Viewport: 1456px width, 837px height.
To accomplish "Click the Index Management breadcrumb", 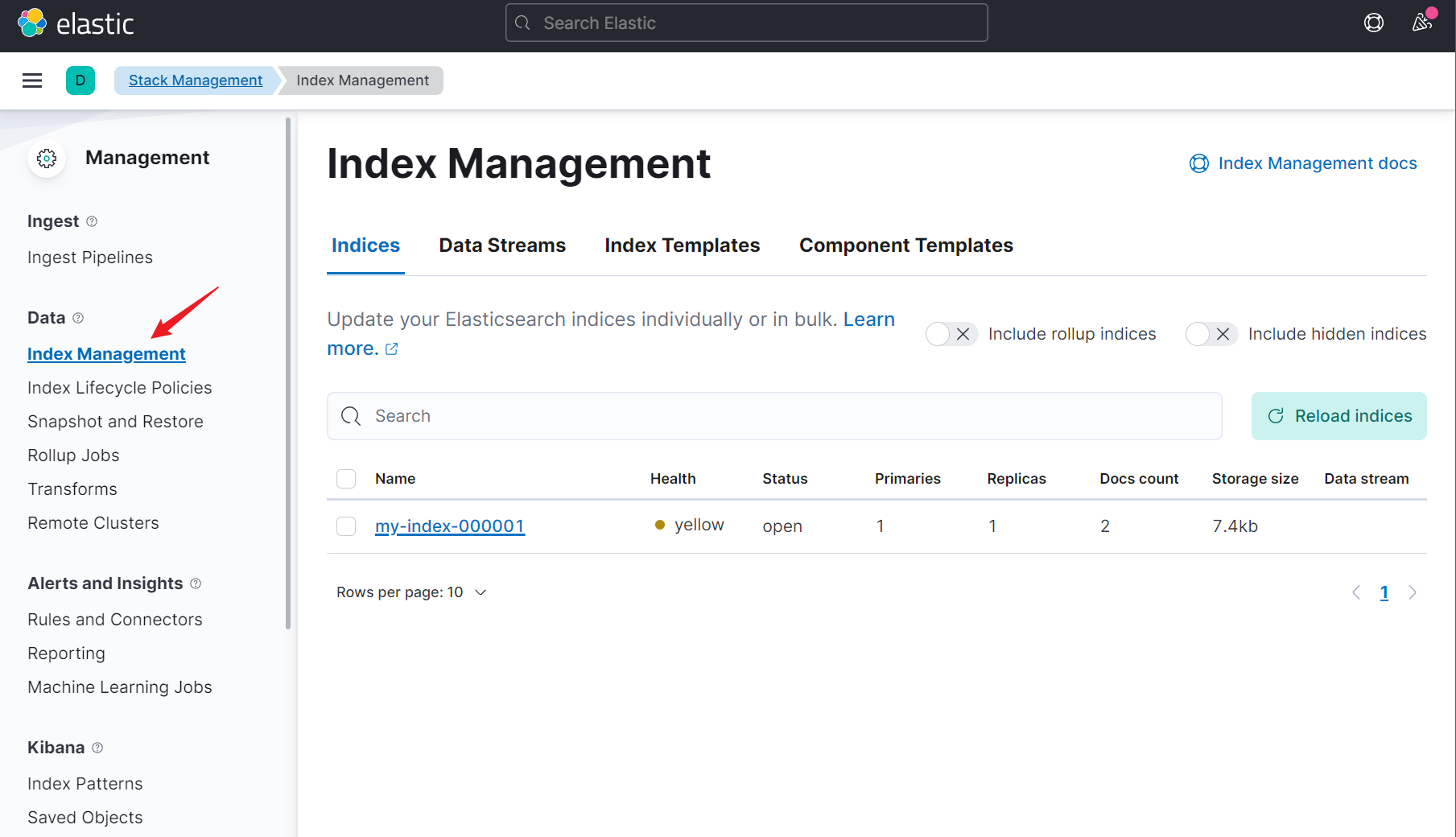I will pyautogui.click(x=362, y=80).
